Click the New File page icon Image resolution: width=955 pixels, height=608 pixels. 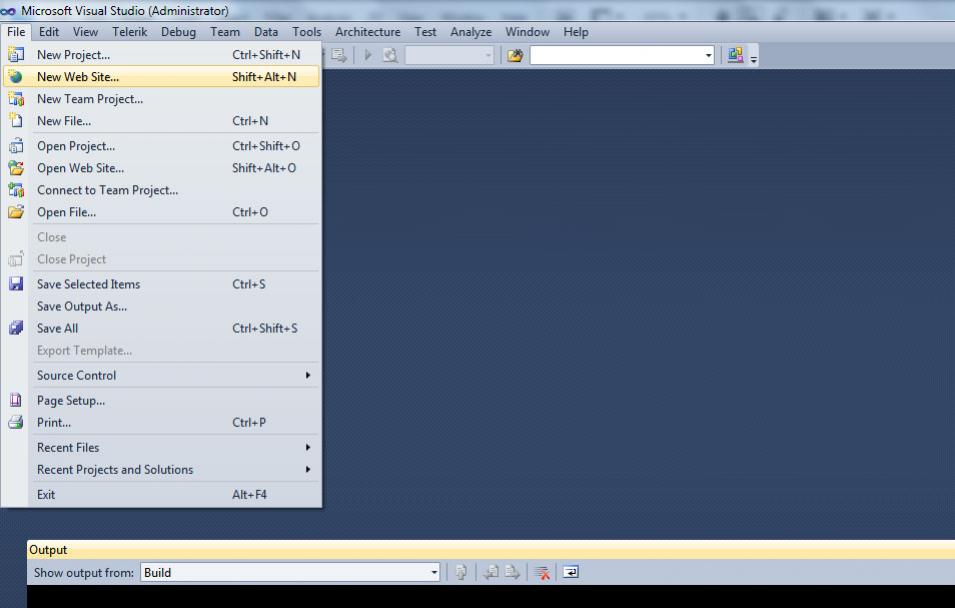pyautogui.click(x=16, y=121)
